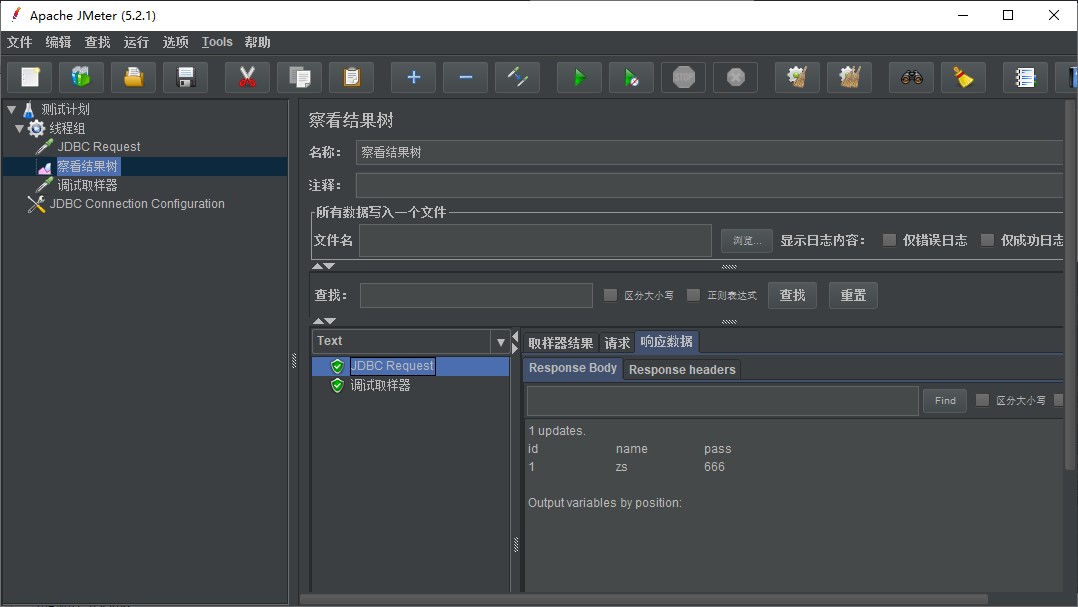
Task: Click the green shield next to 调试取样器 result
Action: click(337, 386)
